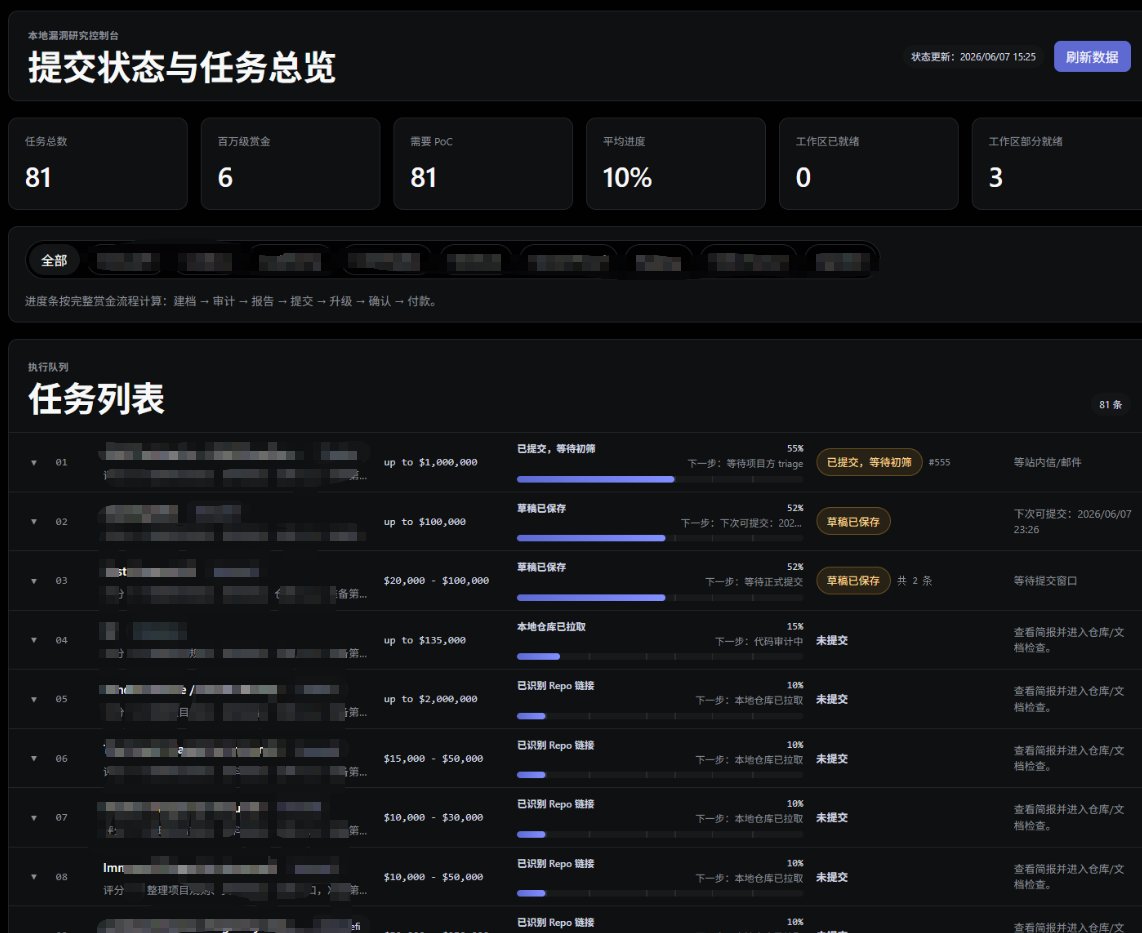
Task: Click the $15,000 - $50,000 bounty
Action: [x=433, y=758]
